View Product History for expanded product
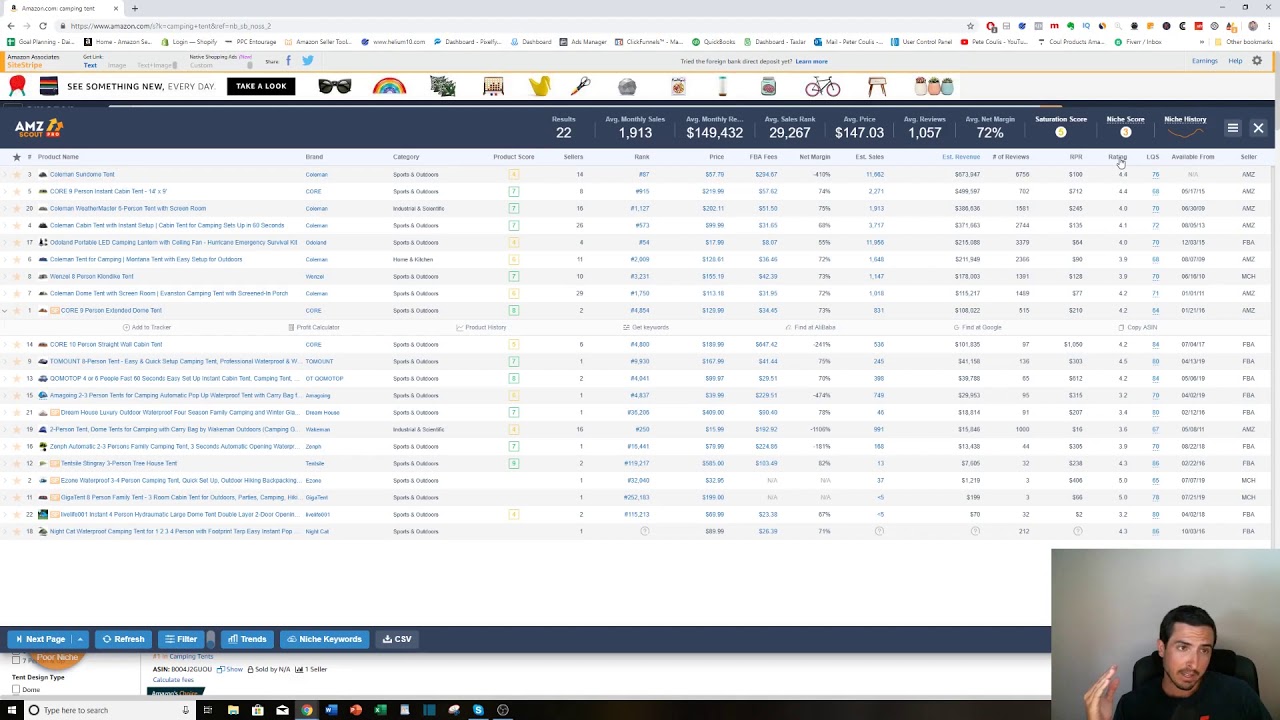 (481, 327)
